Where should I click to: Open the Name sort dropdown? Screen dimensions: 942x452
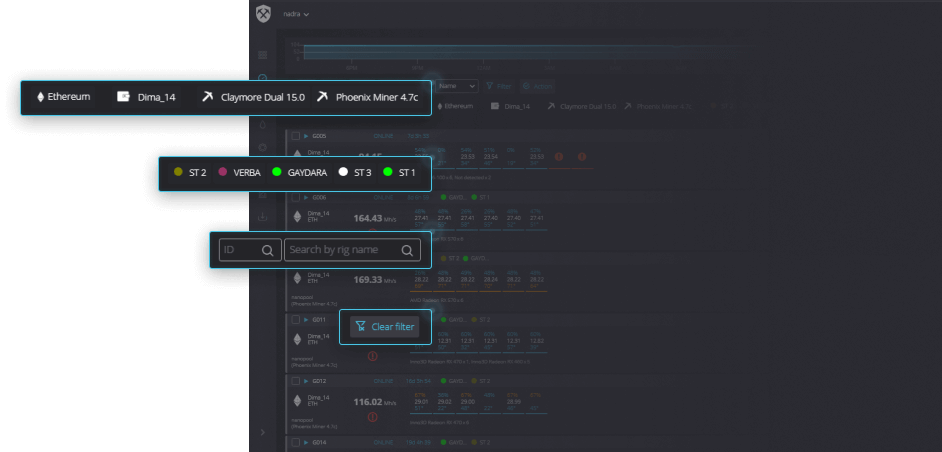(x=457, y=86)
